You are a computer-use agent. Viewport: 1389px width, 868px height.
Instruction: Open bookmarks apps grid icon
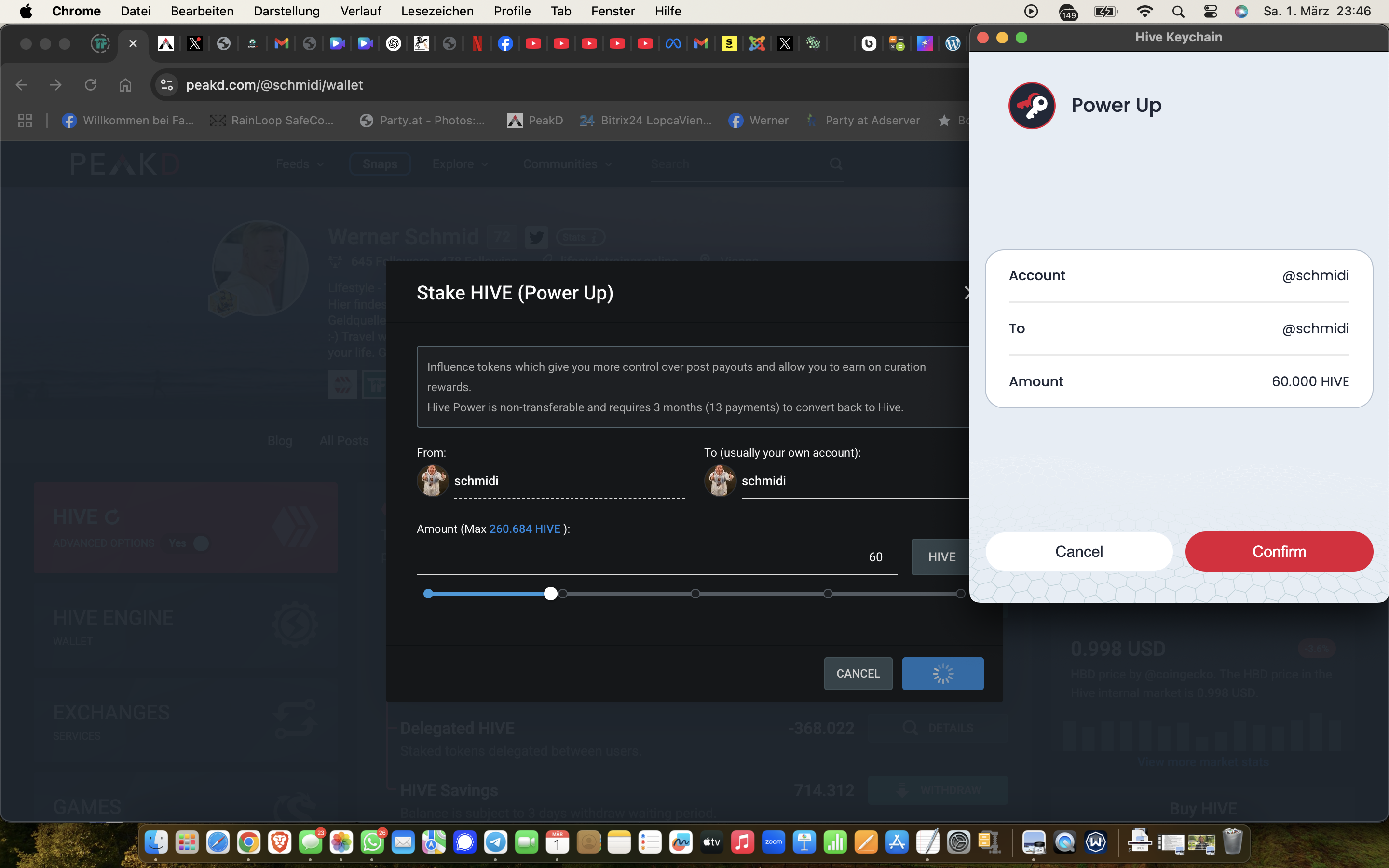pos(25,120)
